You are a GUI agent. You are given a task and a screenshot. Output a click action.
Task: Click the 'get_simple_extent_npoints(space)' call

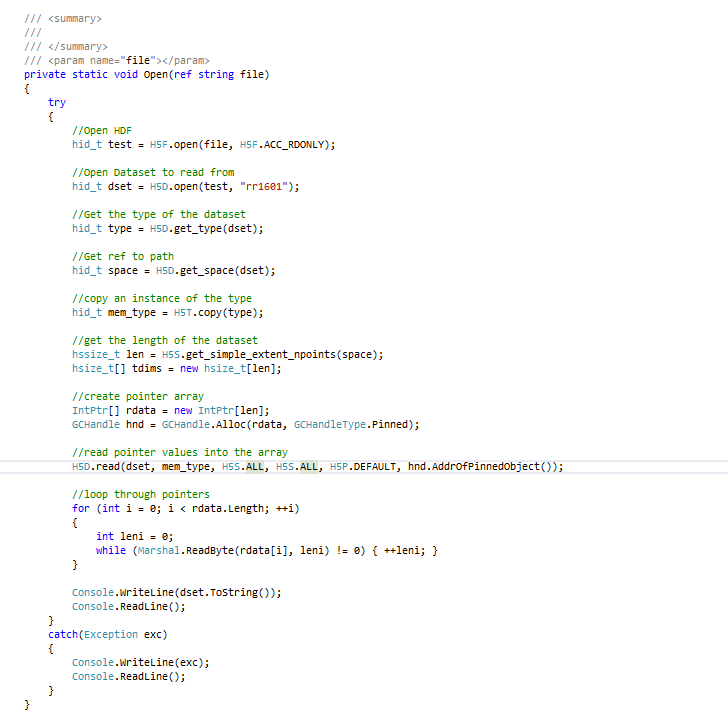tap(281, 355)
